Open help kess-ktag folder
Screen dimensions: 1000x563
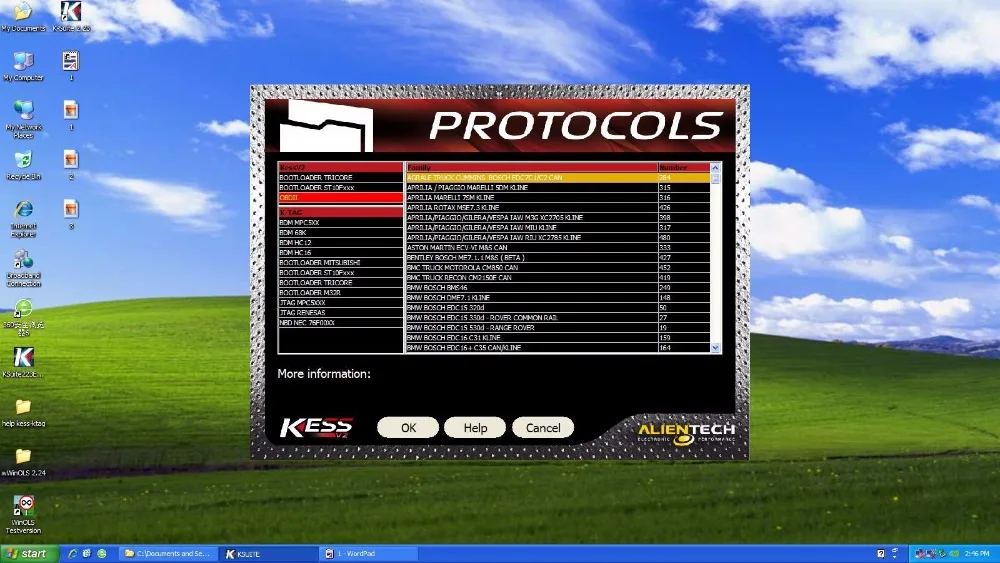24,413
